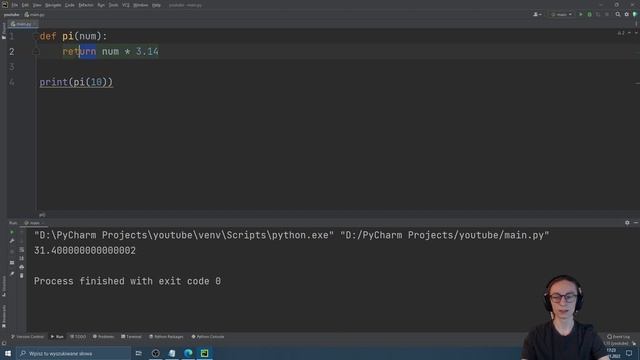640x360 pixels.
Task: Open the Windows Start menu
Action: point(8,353)
